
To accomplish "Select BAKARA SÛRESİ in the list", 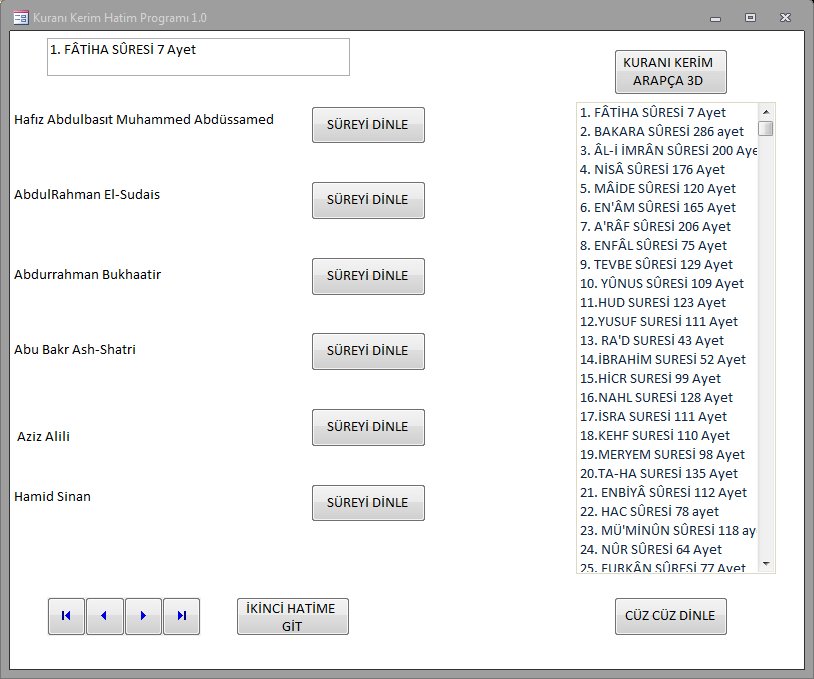I will pyautogui.click(x=661, y=131).
